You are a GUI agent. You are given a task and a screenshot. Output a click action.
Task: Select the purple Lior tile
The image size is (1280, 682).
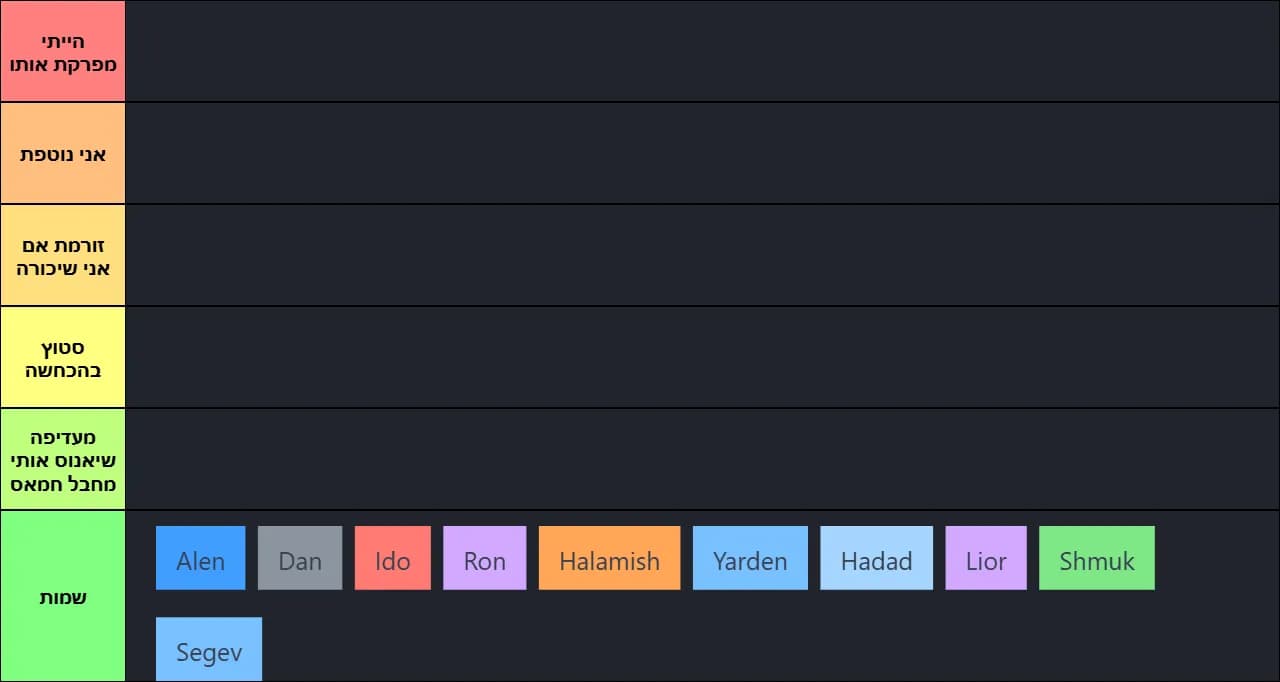(x=985, y=558)
